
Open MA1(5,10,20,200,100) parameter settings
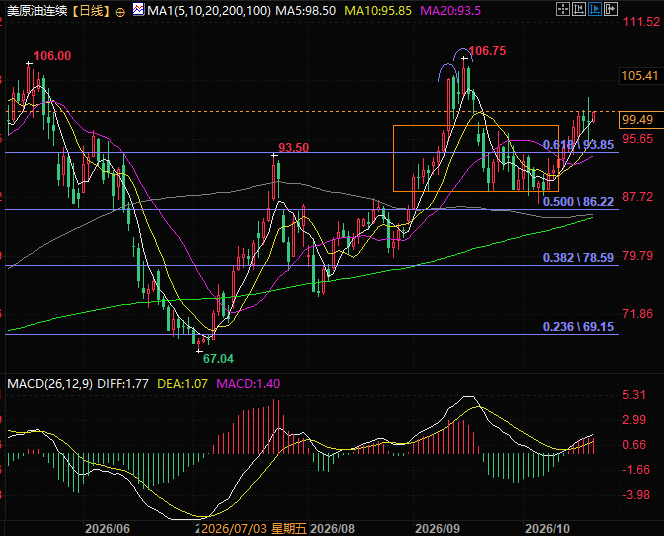(x=209, y=11)
